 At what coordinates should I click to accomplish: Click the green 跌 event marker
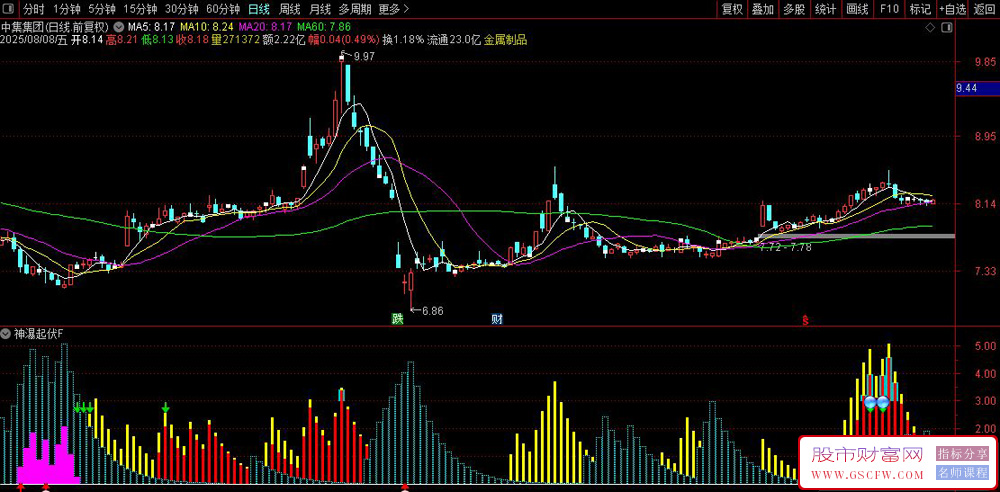click(397, 319)
